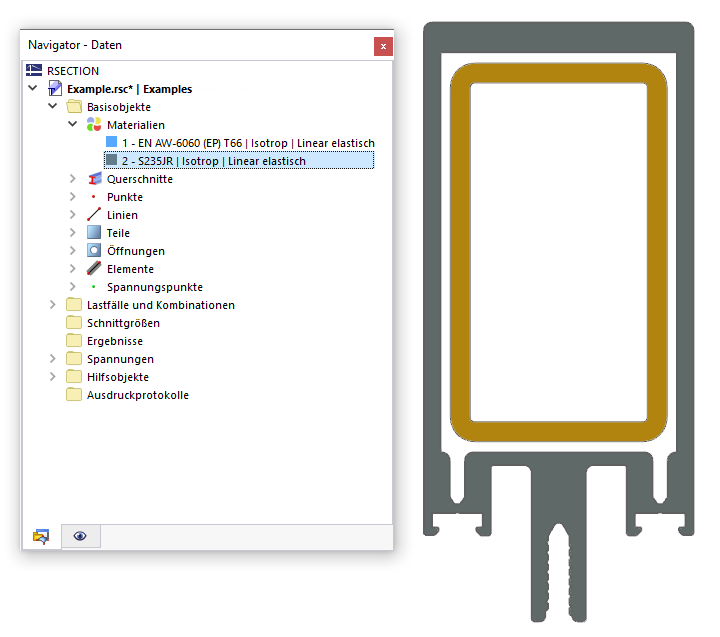Select material 2 - S235JR row
The width and height of the screenshot is (720, 637).
click(x=239, y=161)
